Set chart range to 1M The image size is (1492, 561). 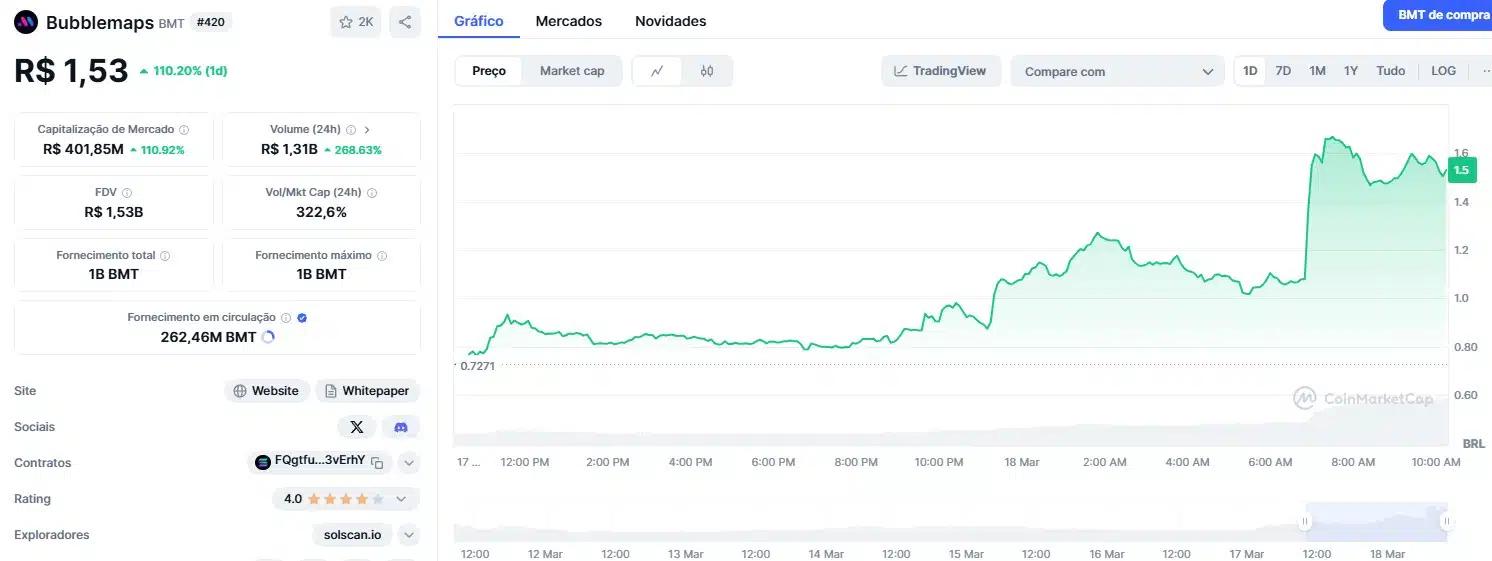[x=1317, y=71]
